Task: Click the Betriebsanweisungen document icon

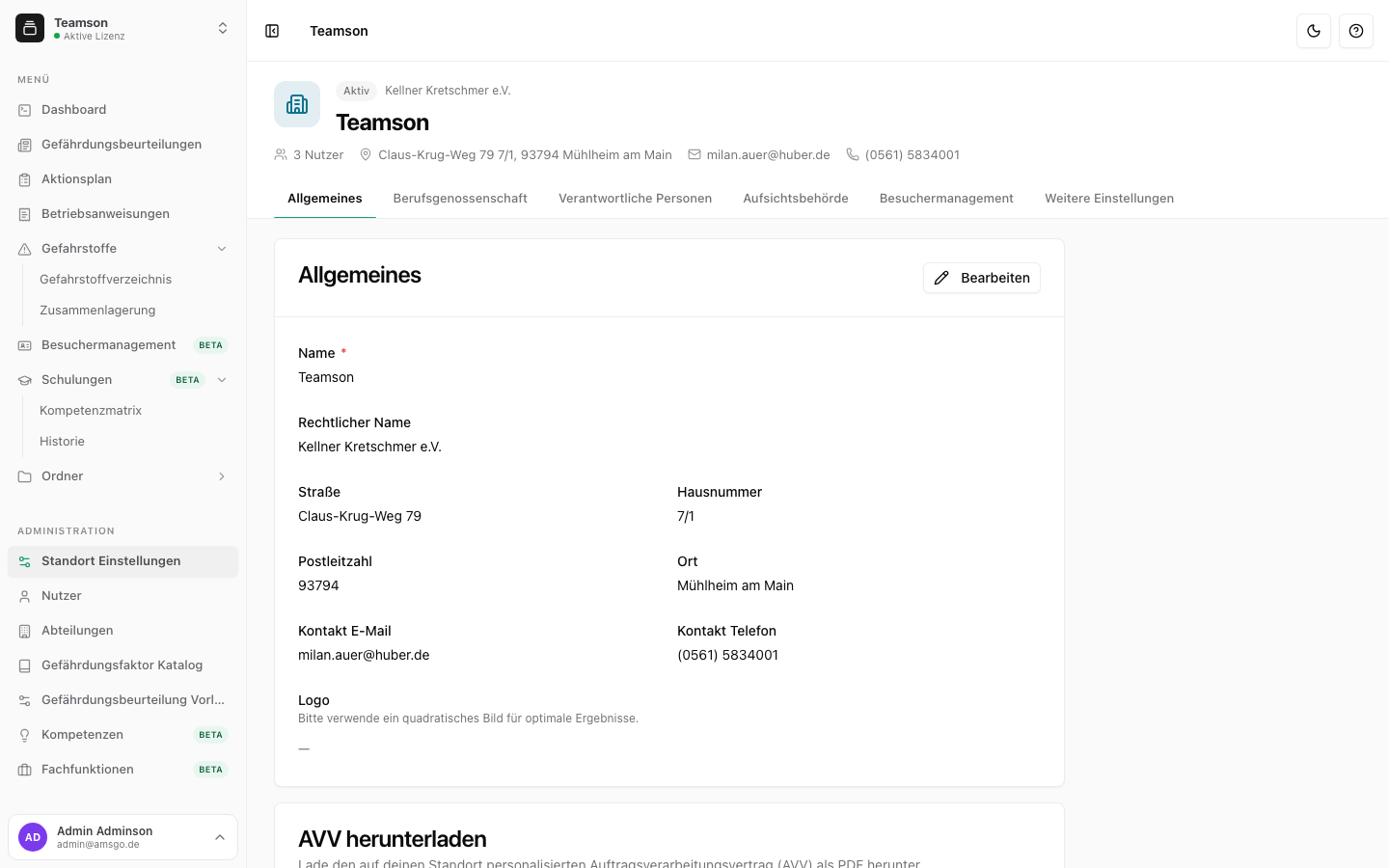Action: [x=25, y=214]
